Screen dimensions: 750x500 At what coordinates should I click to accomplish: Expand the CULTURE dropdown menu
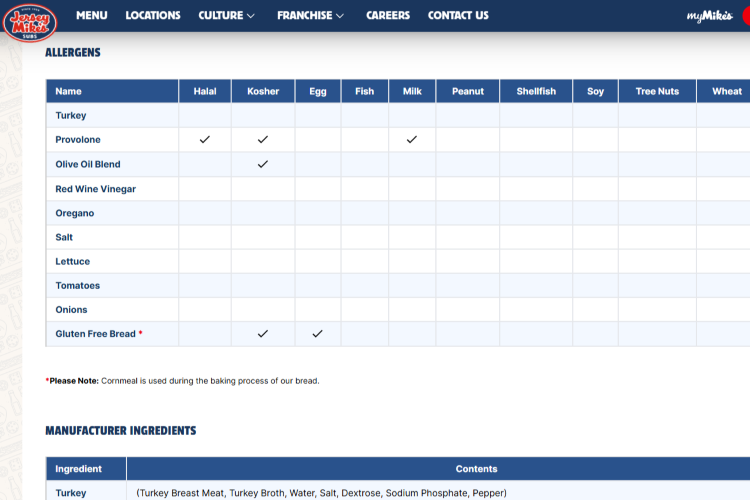click(226, 15)
